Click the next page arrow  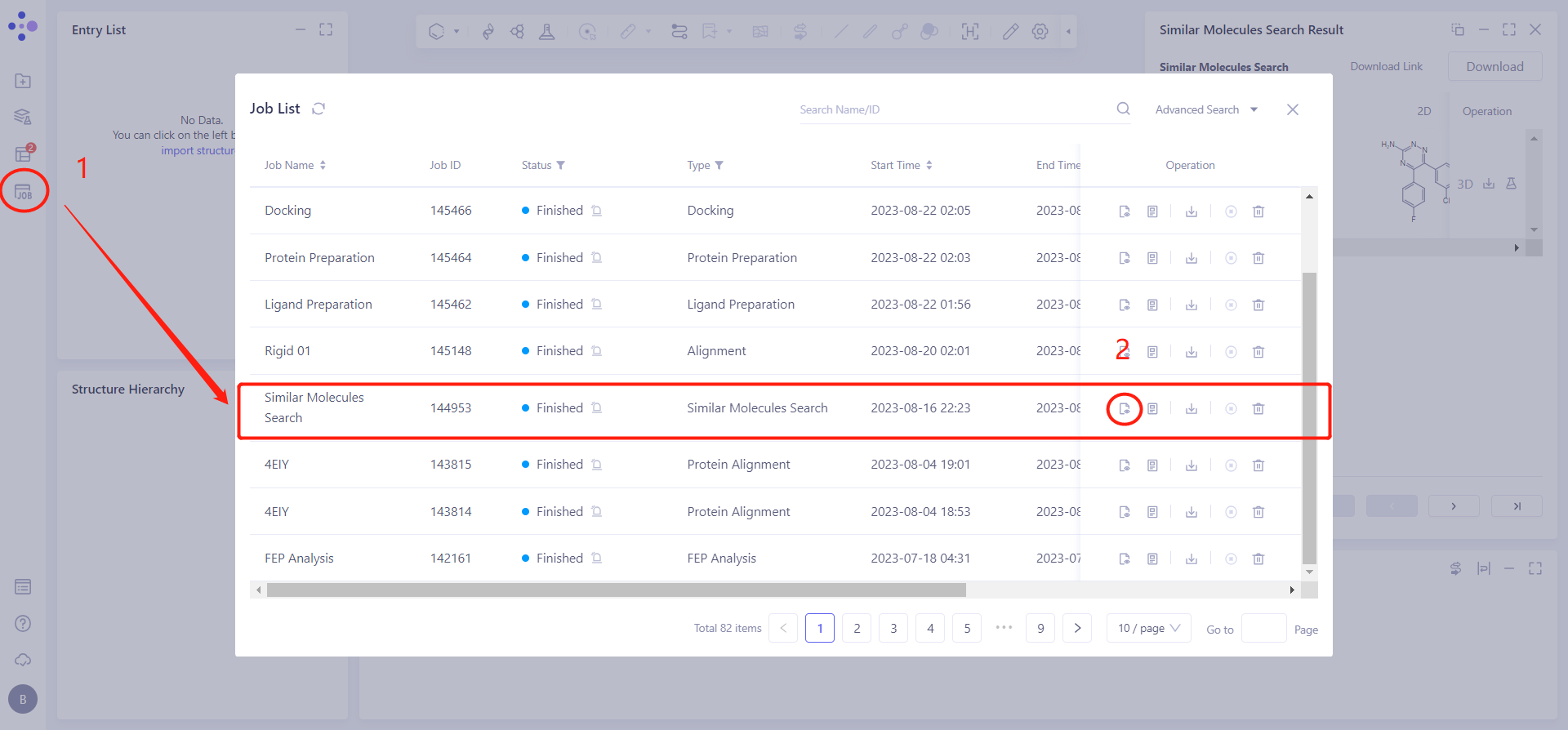[x=1077, y=628]
